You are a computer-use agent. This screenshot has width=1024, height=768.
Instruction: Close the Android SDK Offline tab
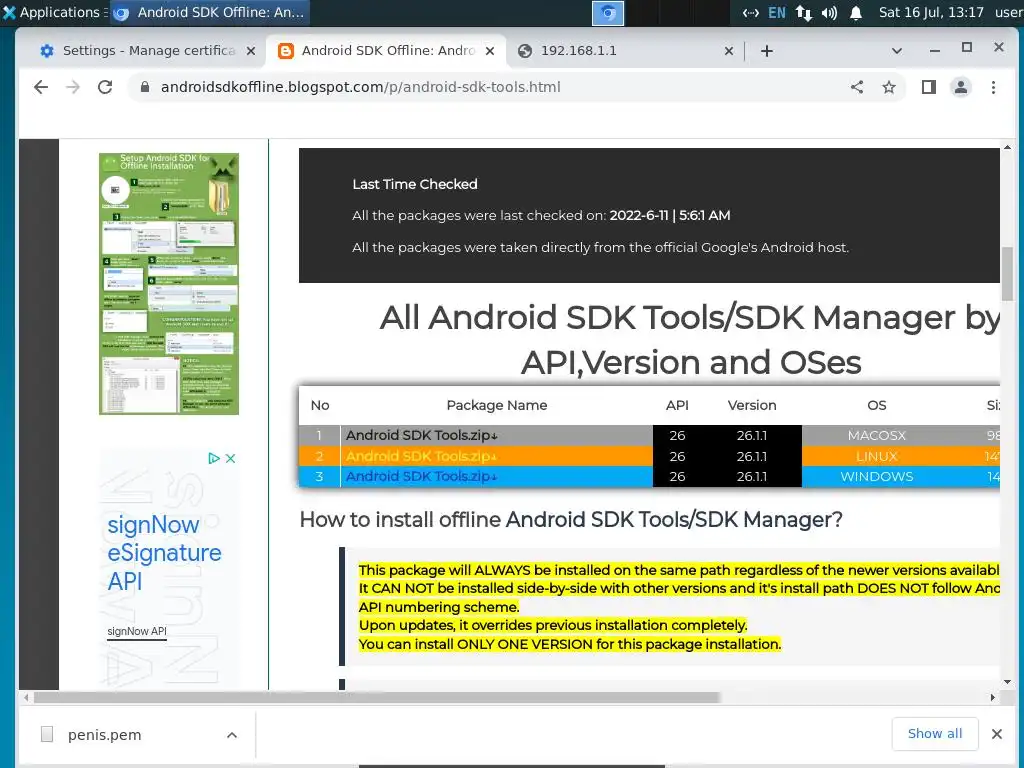pyautogui.click(x=490, y=51)
